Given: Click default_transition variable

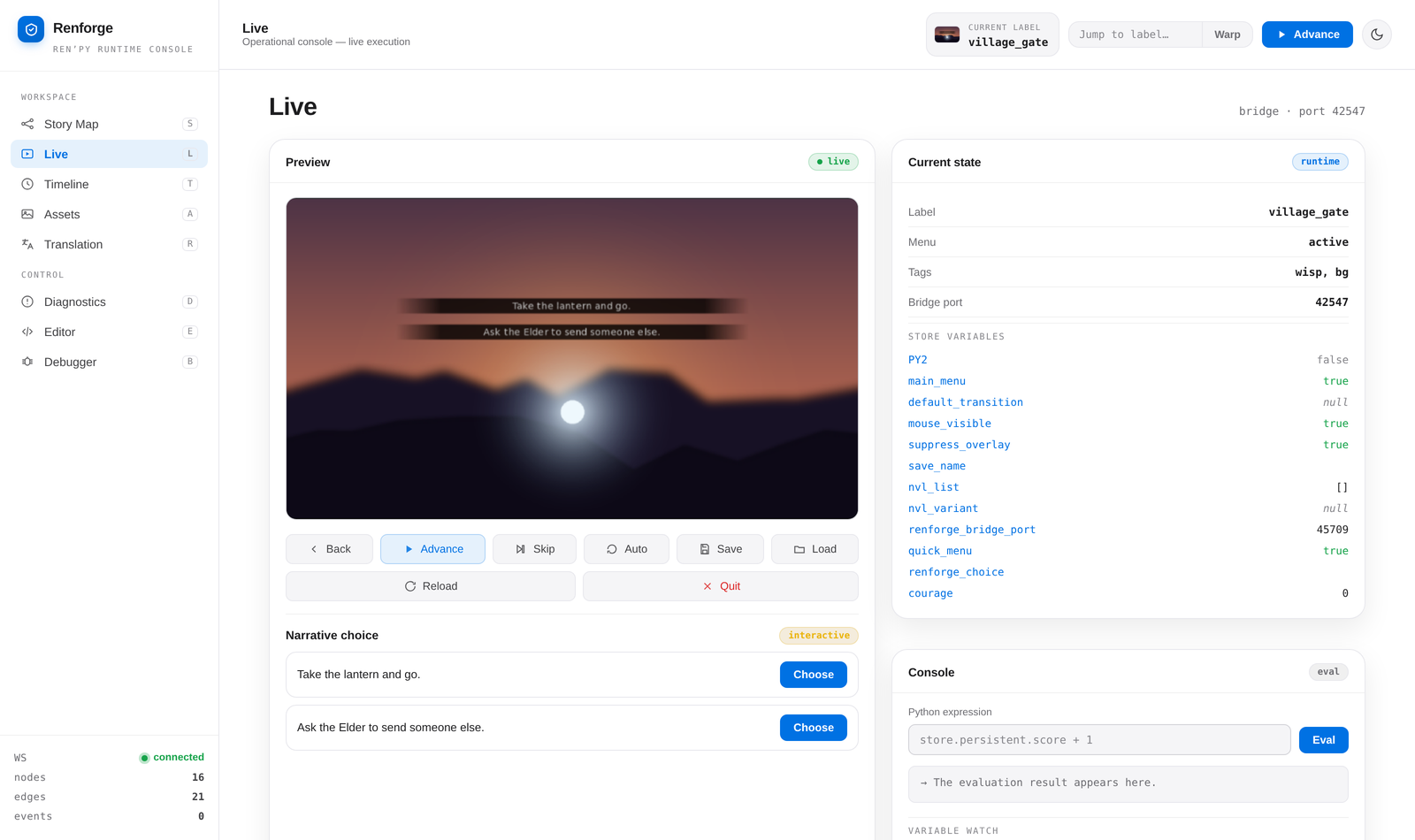Looking at the screenshot, I should tap(966, 402).
